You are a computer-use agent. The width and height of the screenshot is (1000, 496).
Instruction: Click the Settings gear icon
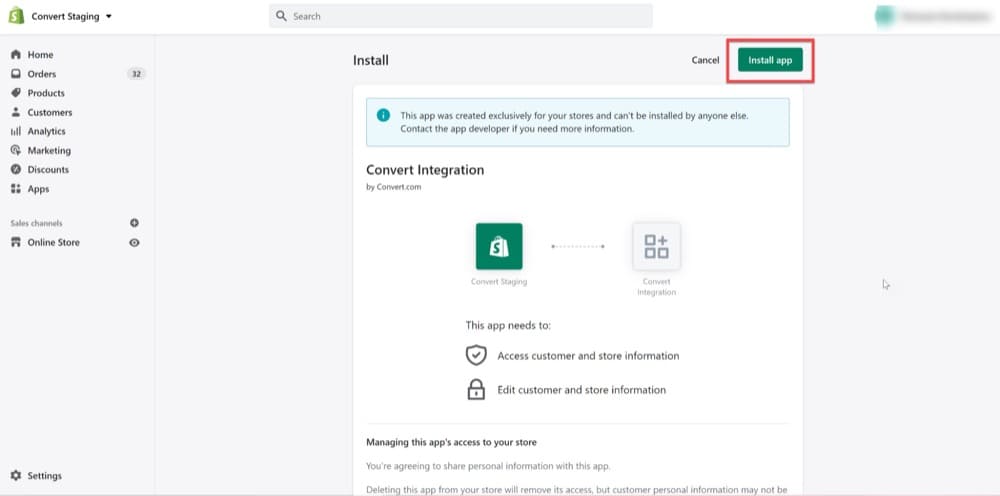tap(16, 476)
